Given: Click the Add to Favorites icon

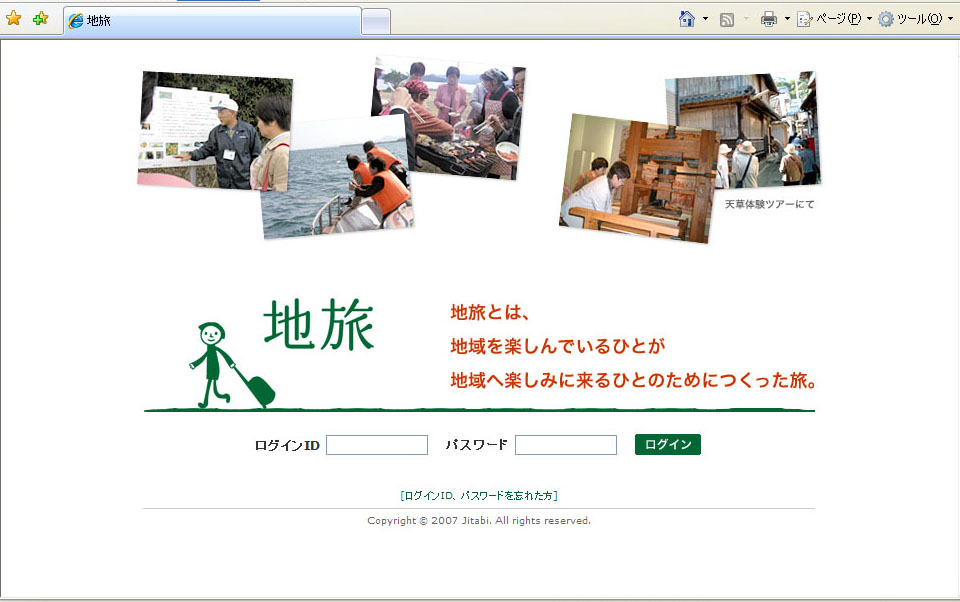Looking at the screenshot, I should click(40, 18).
